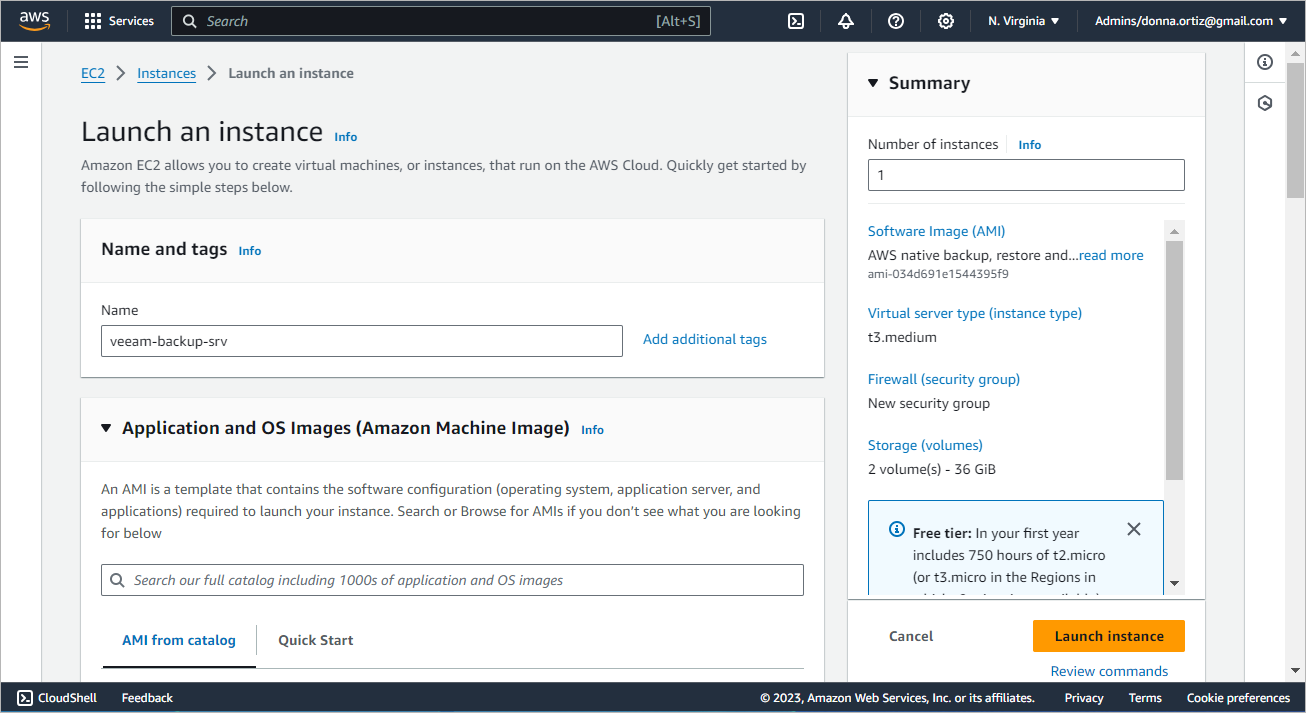
Task: Open the sidebar hamburger menu icon
Action: [x=21, y=61]
